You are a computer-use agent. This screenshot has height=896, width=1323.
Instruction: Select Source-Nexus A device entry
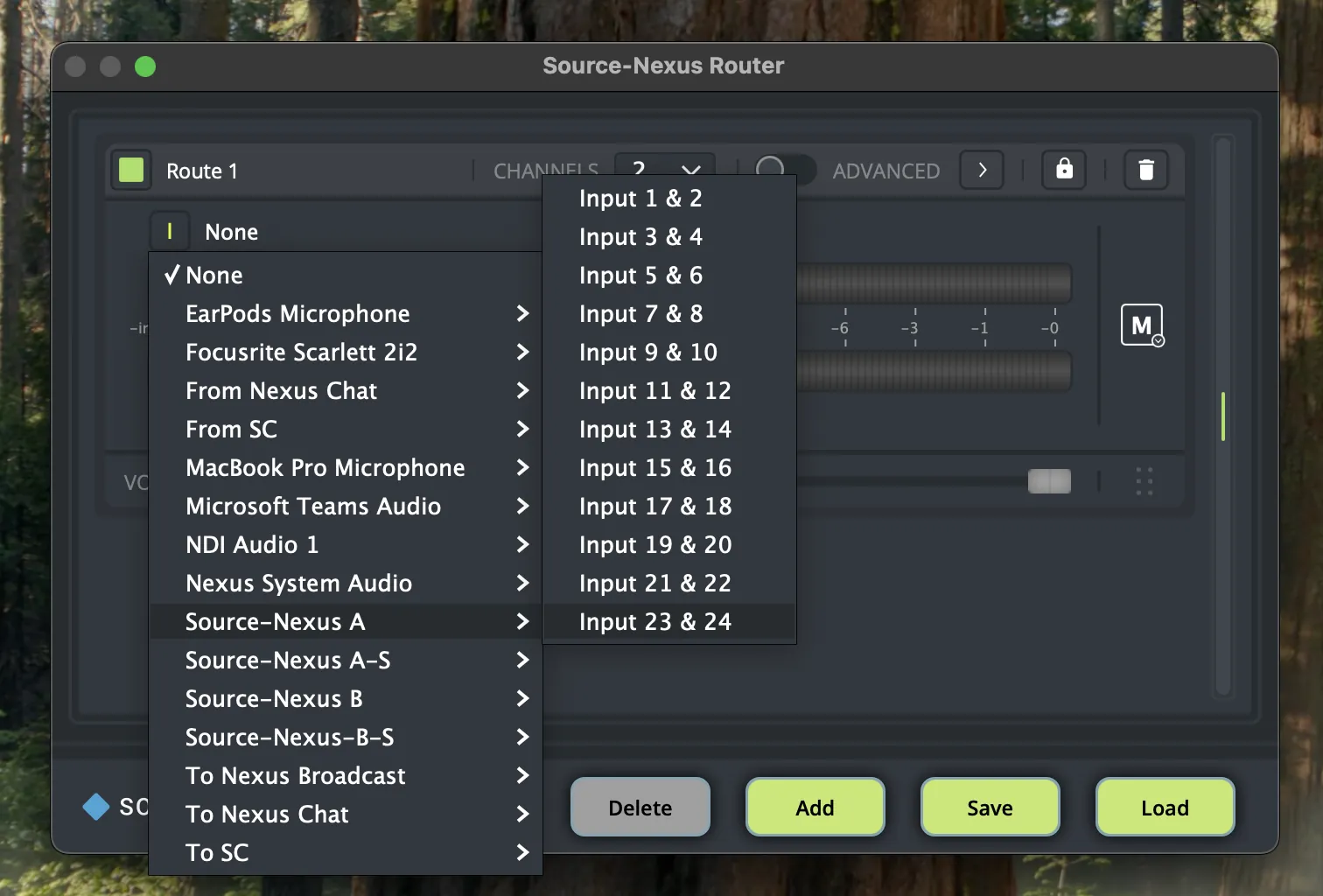coord(346,621)
